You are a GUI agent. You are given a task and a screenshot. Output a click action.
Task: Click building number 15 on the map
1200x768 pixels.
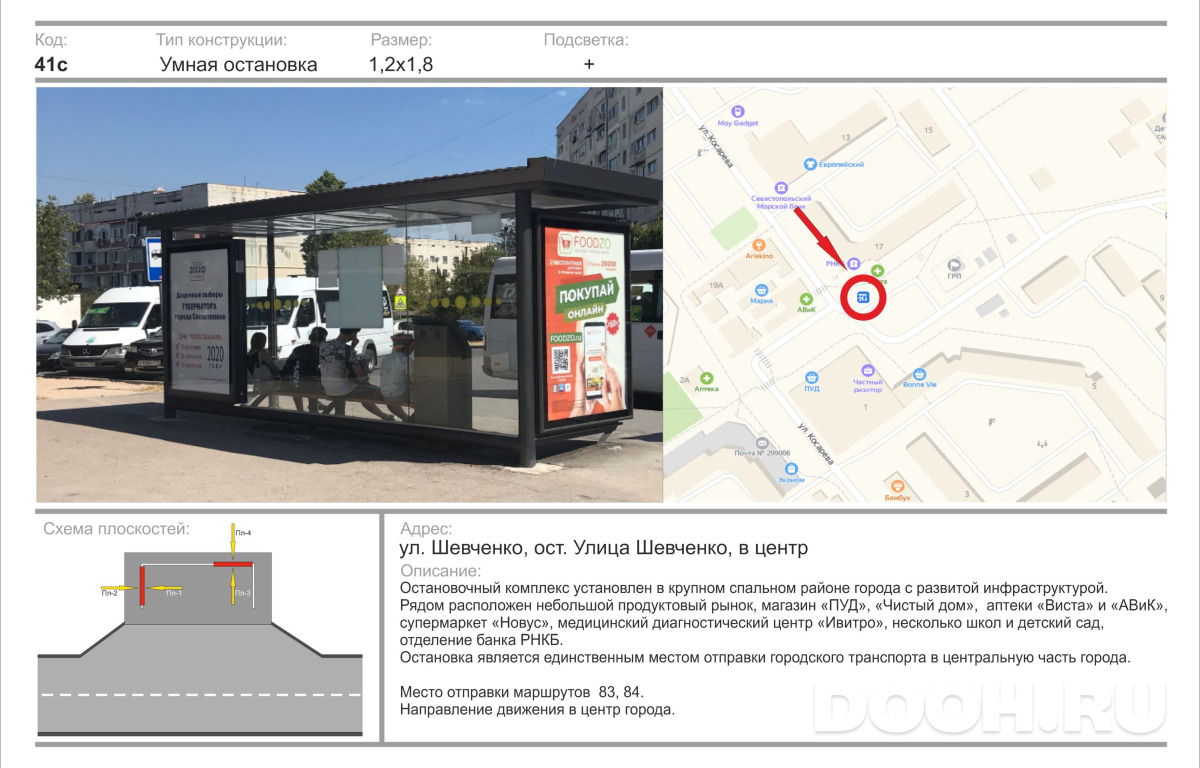click(x=929, y=130)
